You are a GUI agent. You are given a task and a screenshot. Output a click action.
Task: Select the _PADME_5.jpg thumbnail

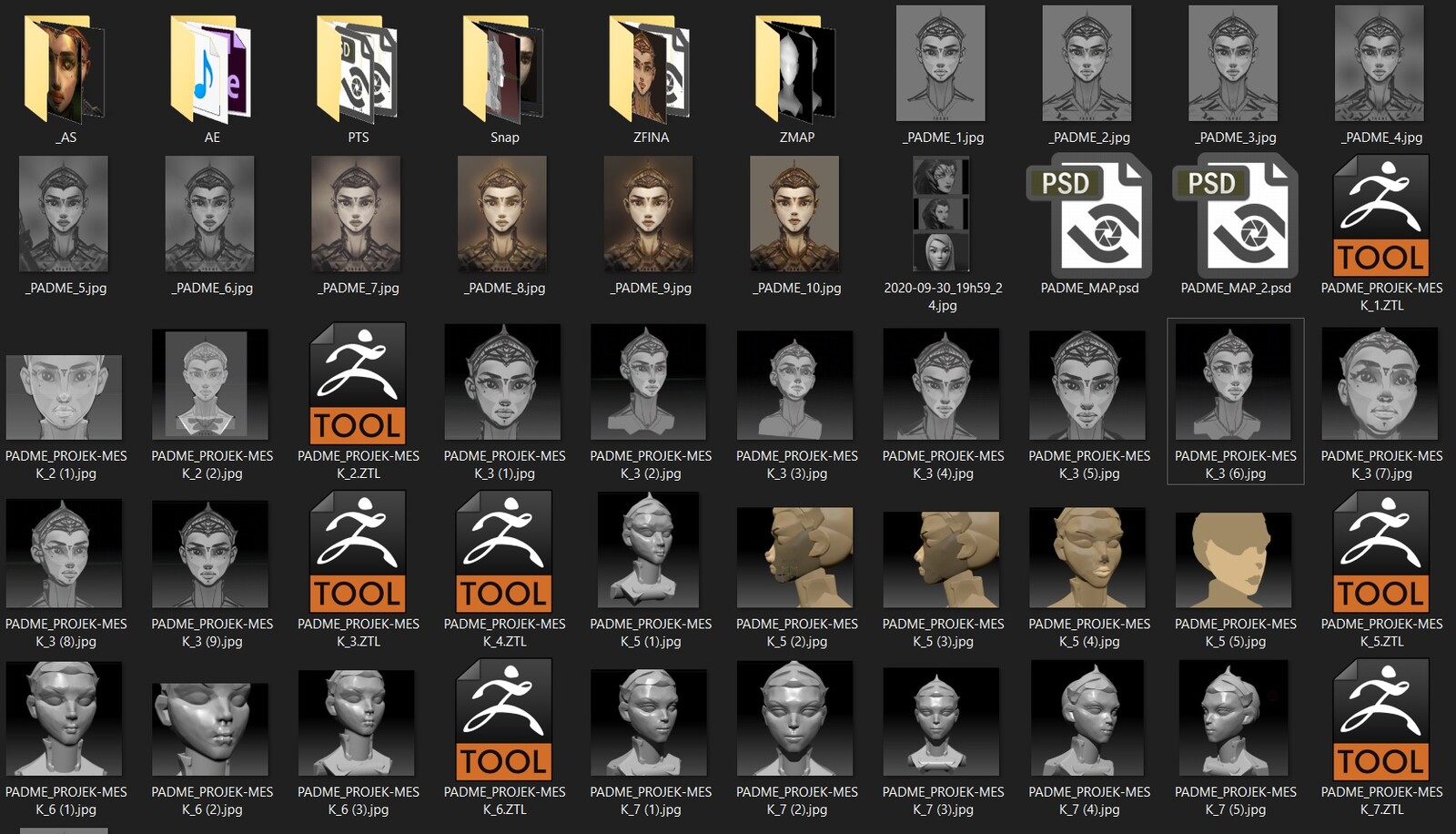tap(64, 214)
